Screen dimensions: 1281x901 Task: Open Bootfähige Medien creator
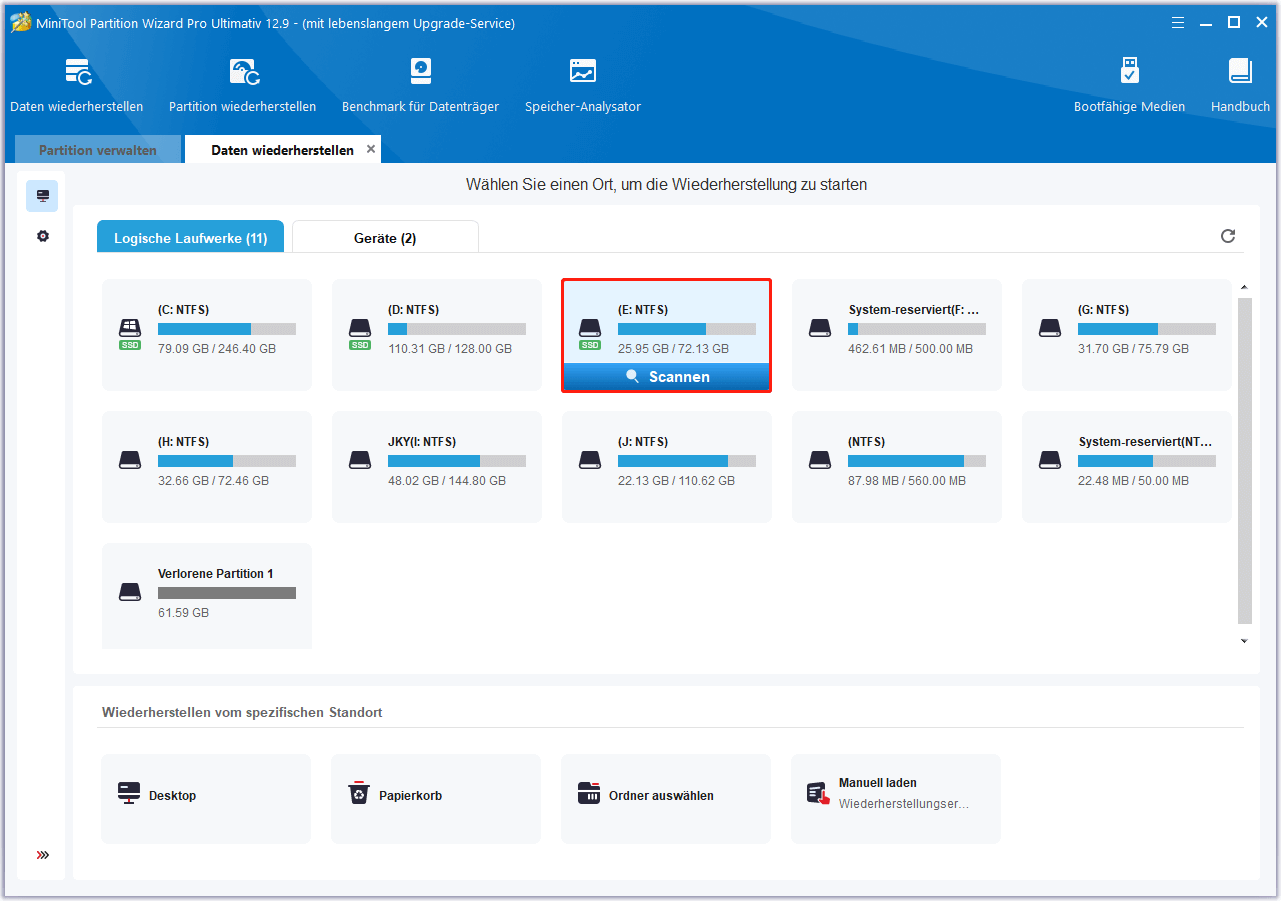(x=1129, y=85)
